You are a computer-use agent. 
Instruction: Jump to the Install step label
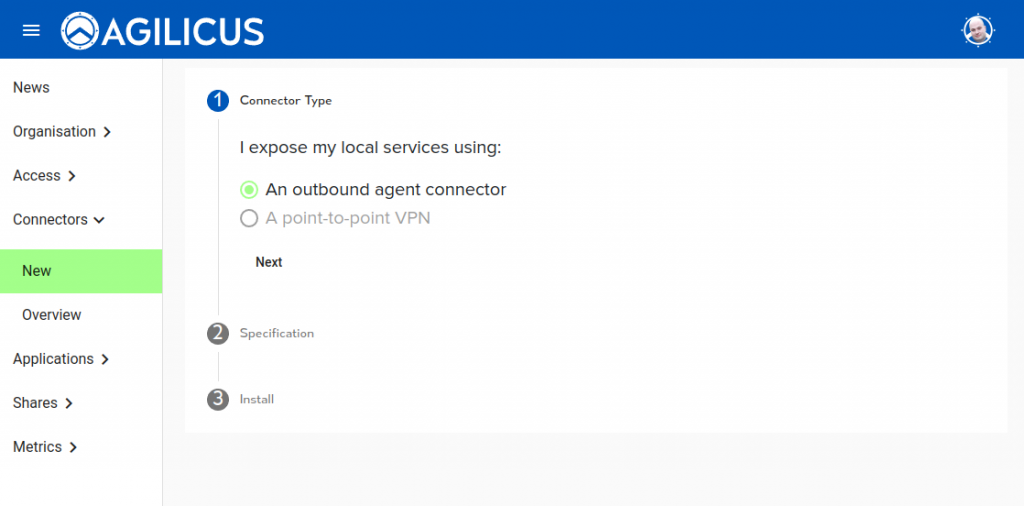click(x=257, y=399)
